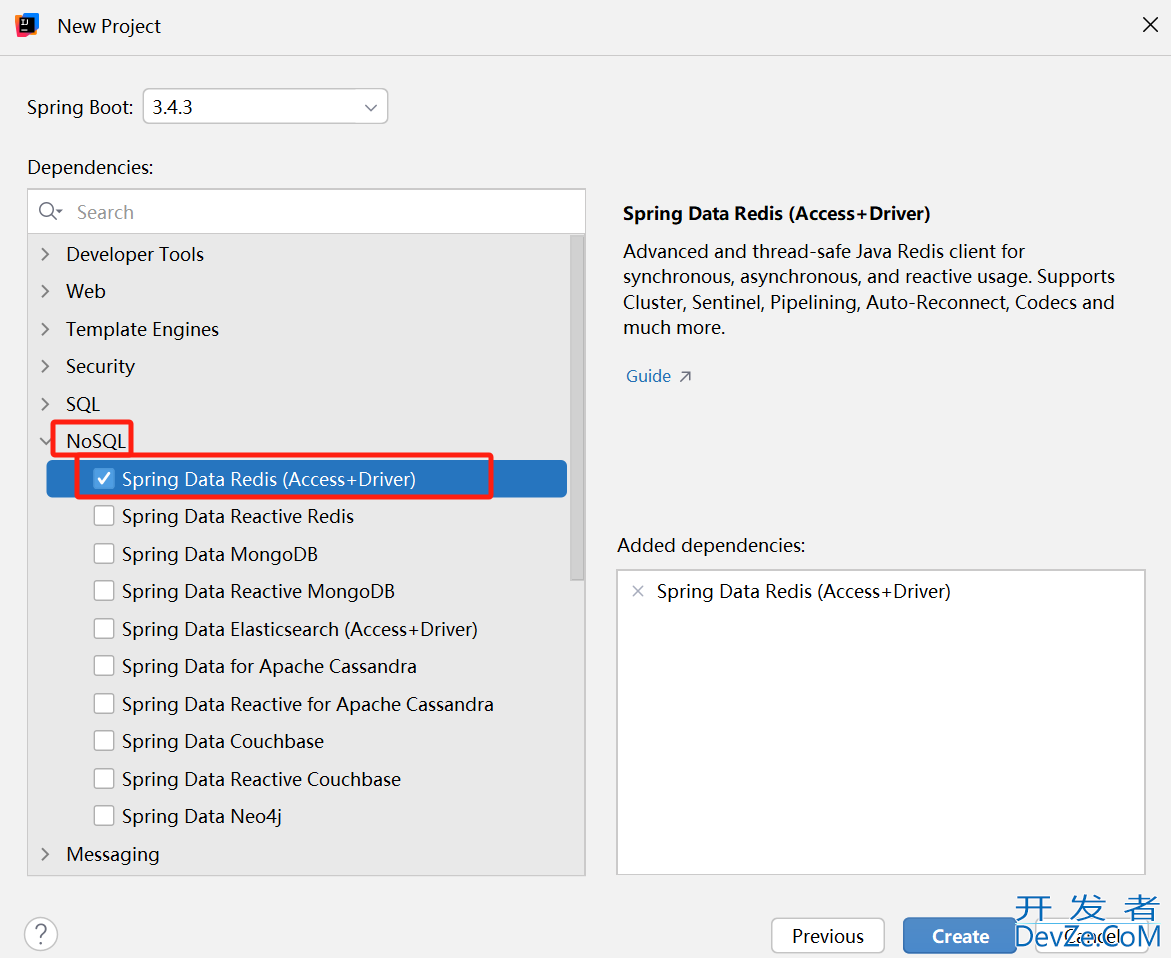Viewport: 1171px width, 958px height.
Task: Expand the SQL category chevron
Action: pos(46,404)
